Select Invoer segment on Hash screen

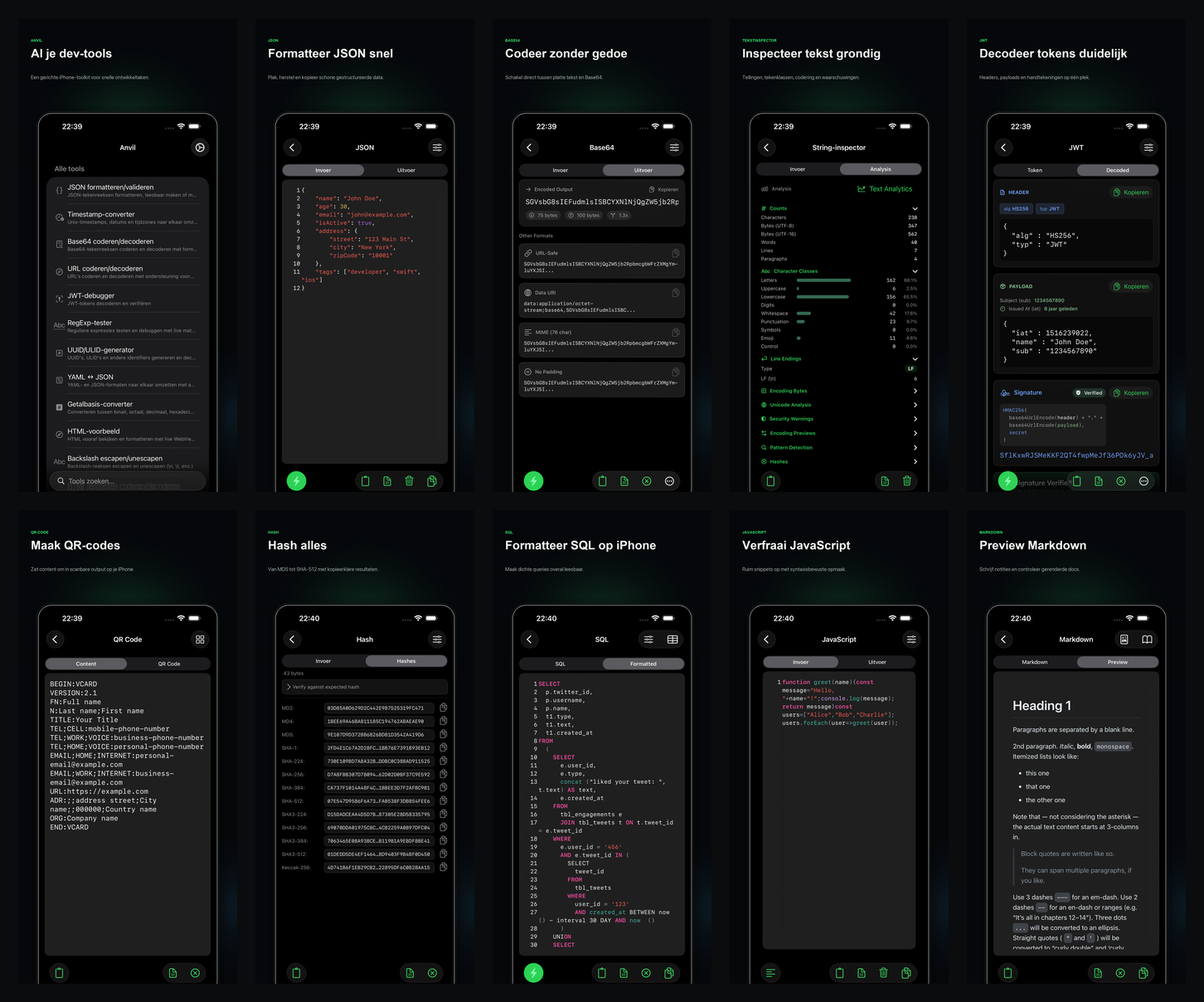tap(323, 661)
